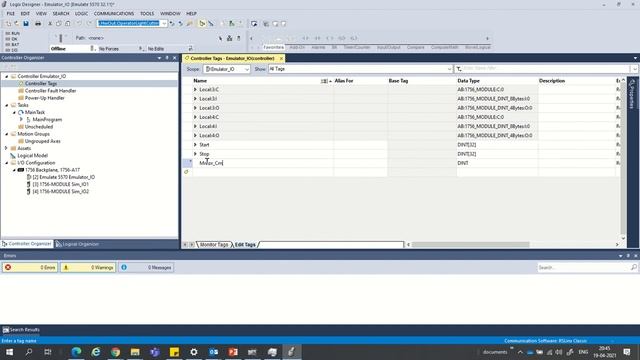
Task: Select the Timer/Counter instruction tab
Action: 357,47
